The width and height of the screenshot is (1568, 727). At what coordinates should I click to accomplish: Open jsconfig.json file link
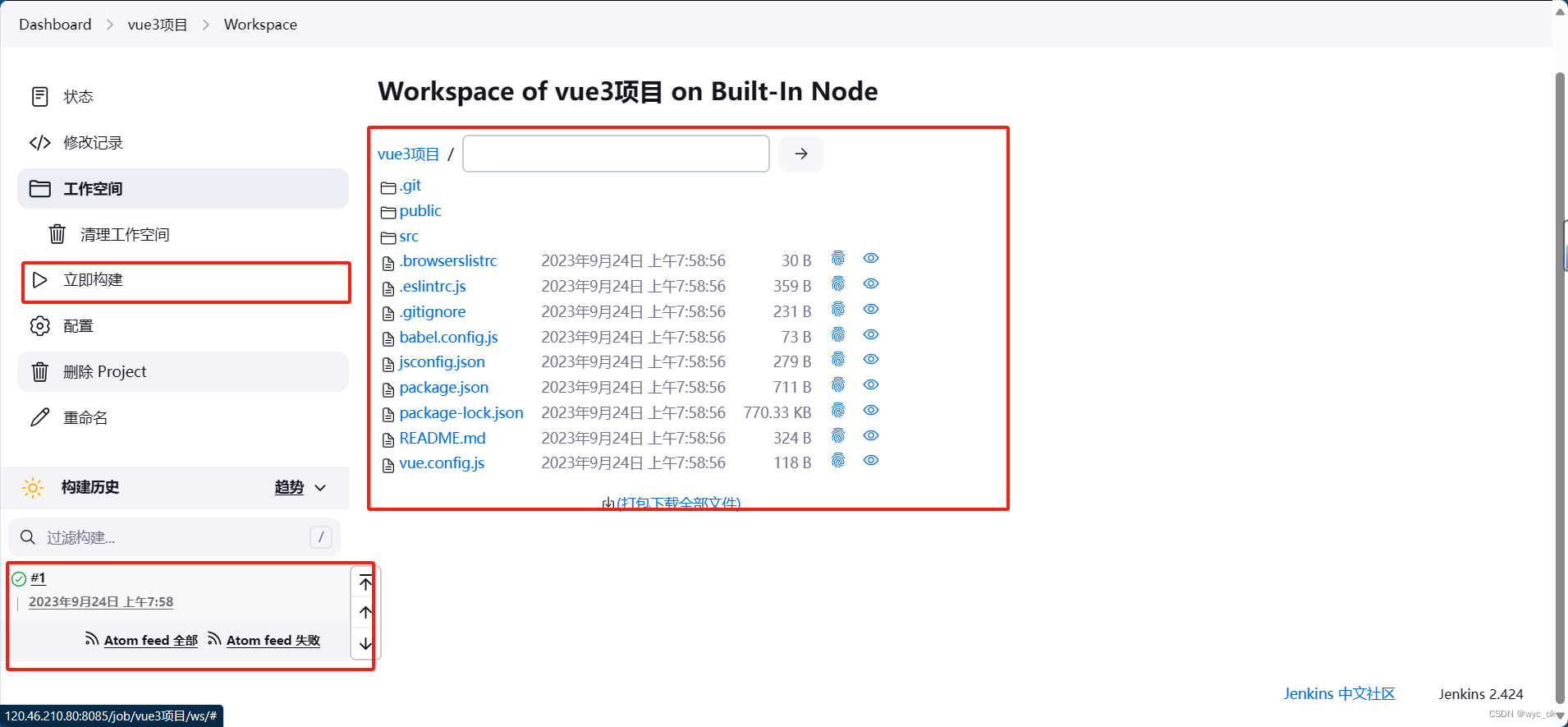[442, 362]
